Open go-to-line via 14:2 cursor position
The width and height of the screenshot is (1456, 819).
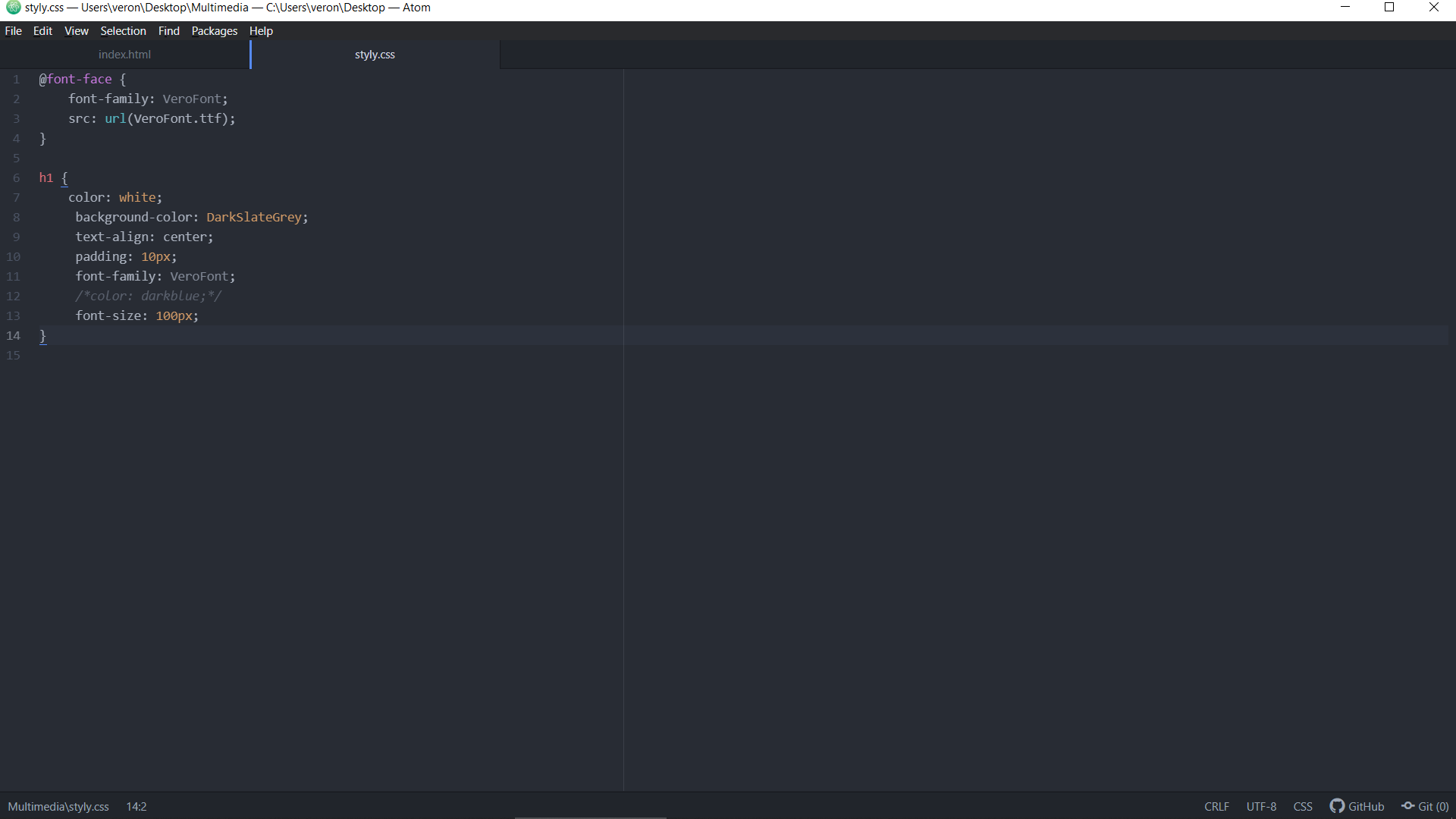coord(136,807)
